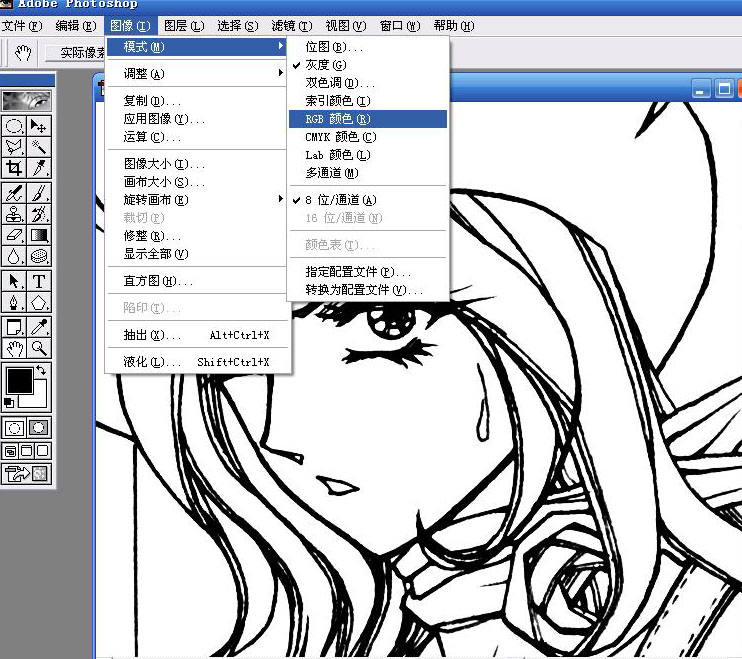Viewport: 742px width, 659px height.
Task: Select the Polygon shape tool
Action: click(39, 302)
